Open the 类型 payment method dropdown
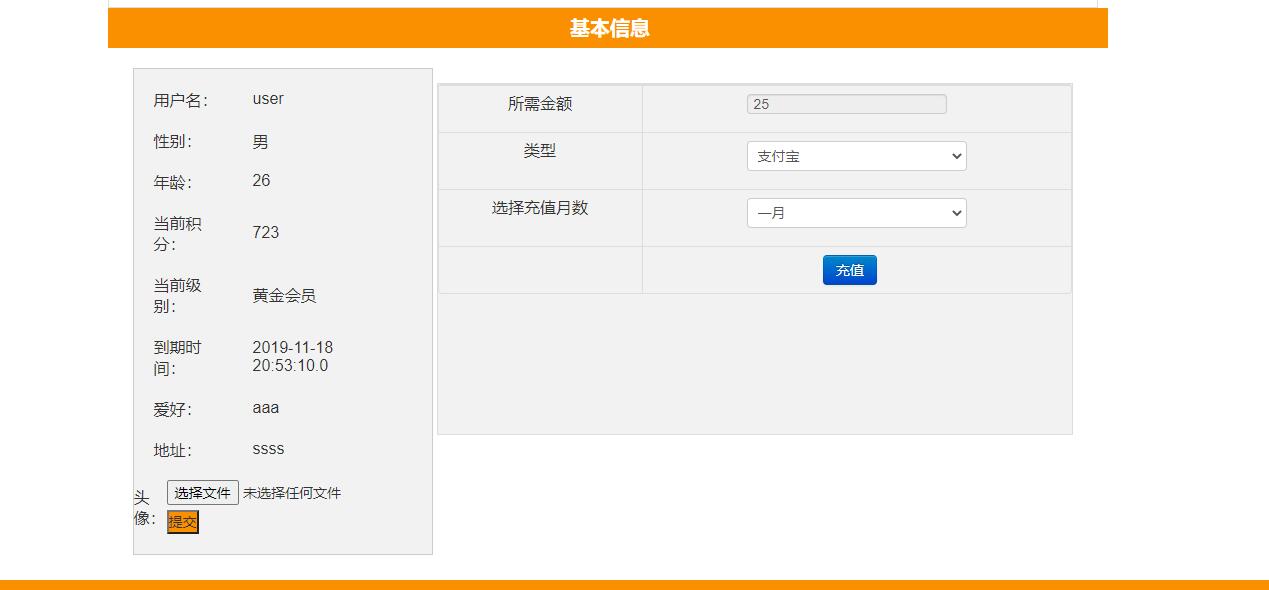Image resolution: width=1269 pixels, height=590 pixels. pyautogui.click(x=855, y=156)
